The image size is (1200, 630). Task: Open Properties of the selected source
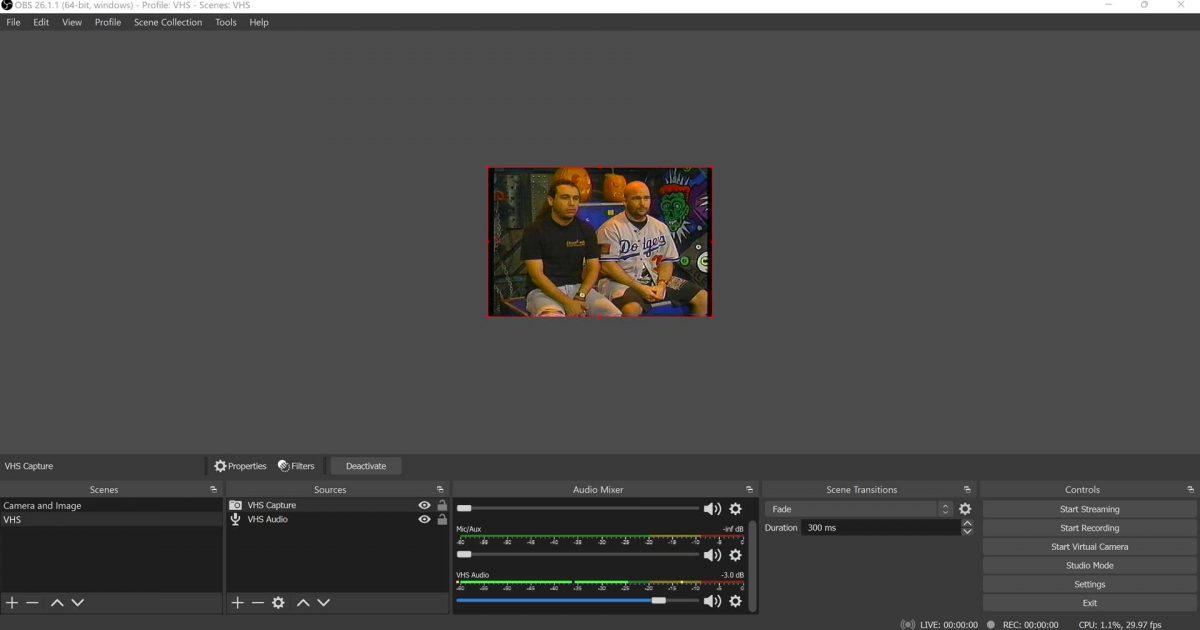pyautogui.click(x=240, y=466)
